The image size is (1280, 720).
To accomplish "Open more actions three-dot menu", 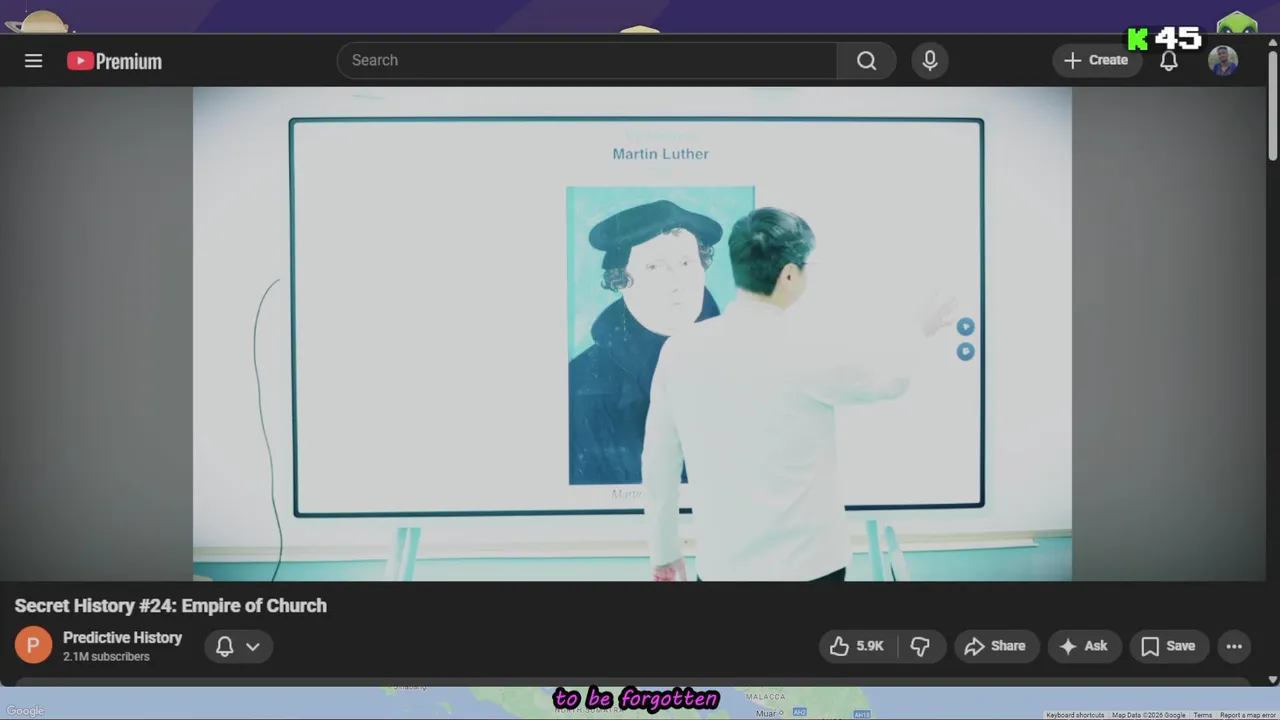I will (1234, 646).
